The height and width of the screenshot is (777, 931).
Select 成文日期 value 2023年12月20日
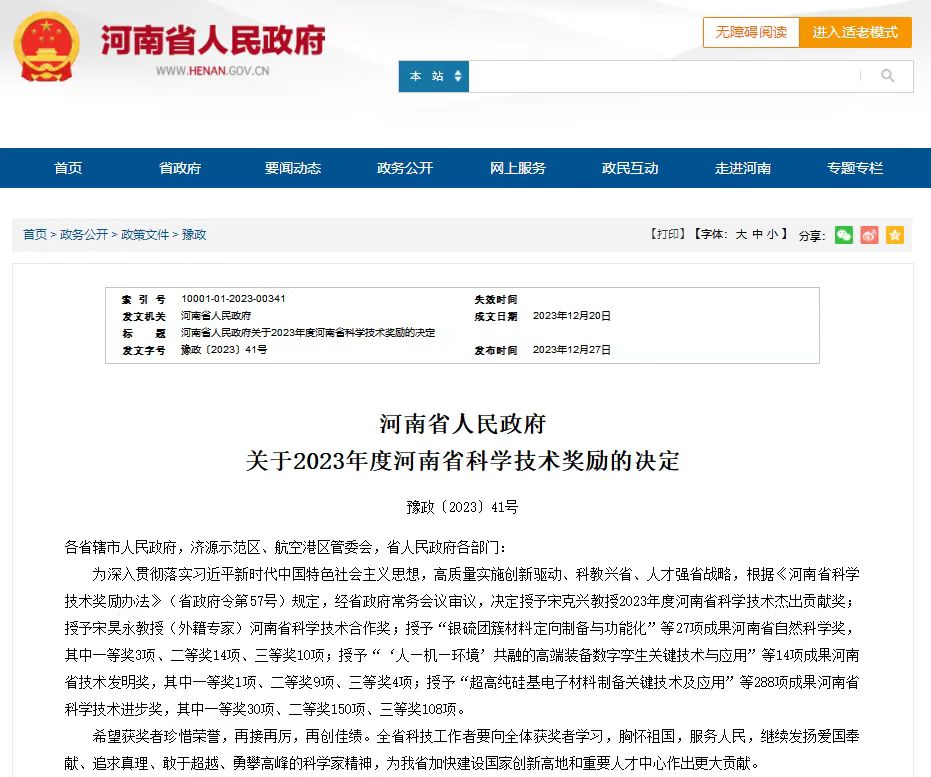coord(572,316)
